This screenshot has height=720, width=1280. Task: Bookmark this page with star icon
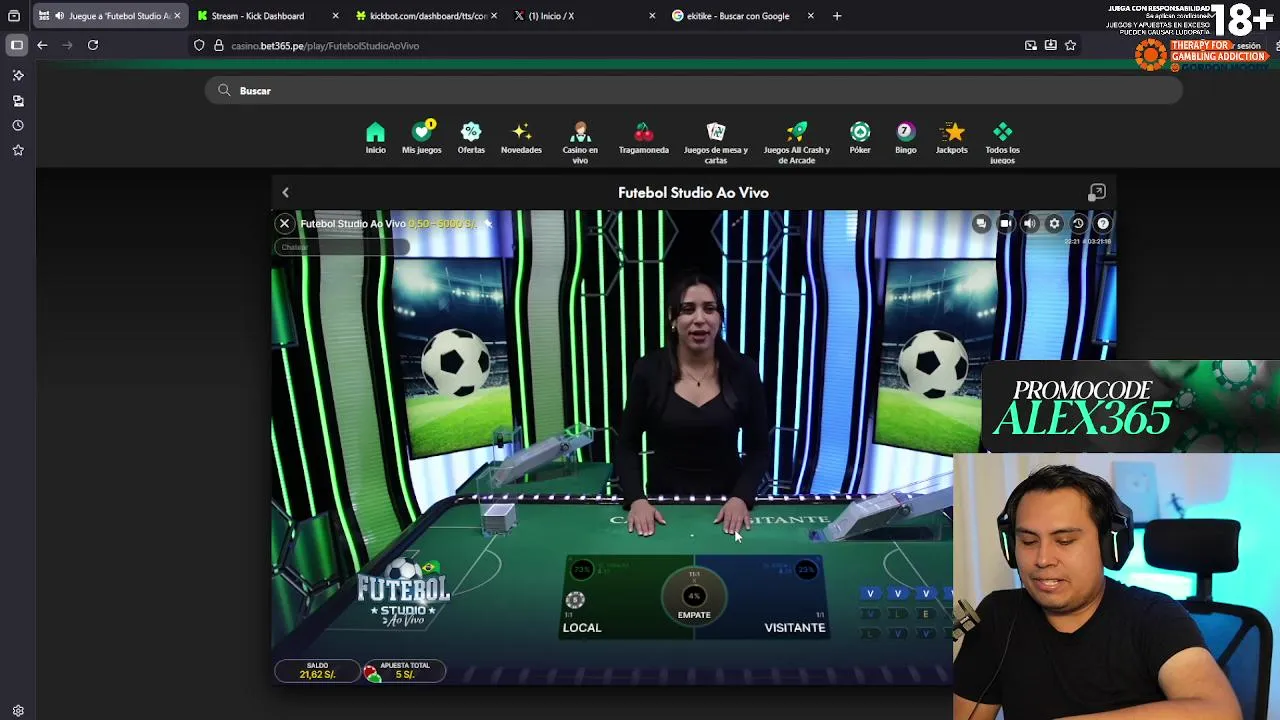[1070, 45]
